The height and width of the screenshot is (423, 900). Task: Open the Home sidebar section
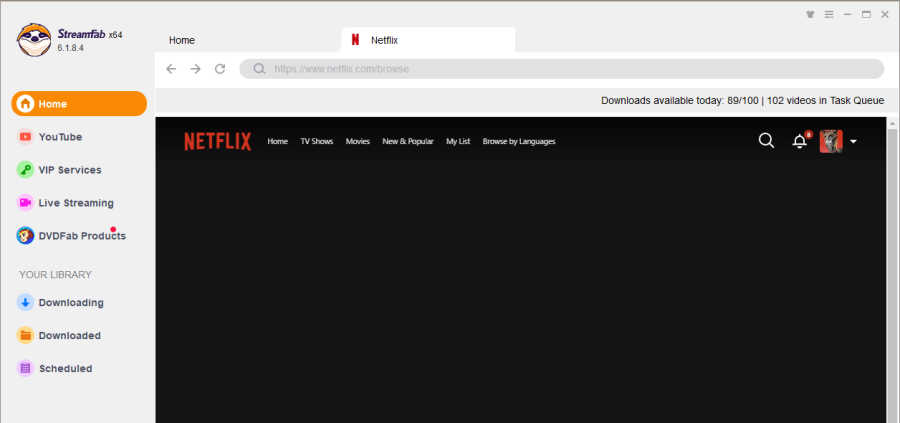[79, 104]
